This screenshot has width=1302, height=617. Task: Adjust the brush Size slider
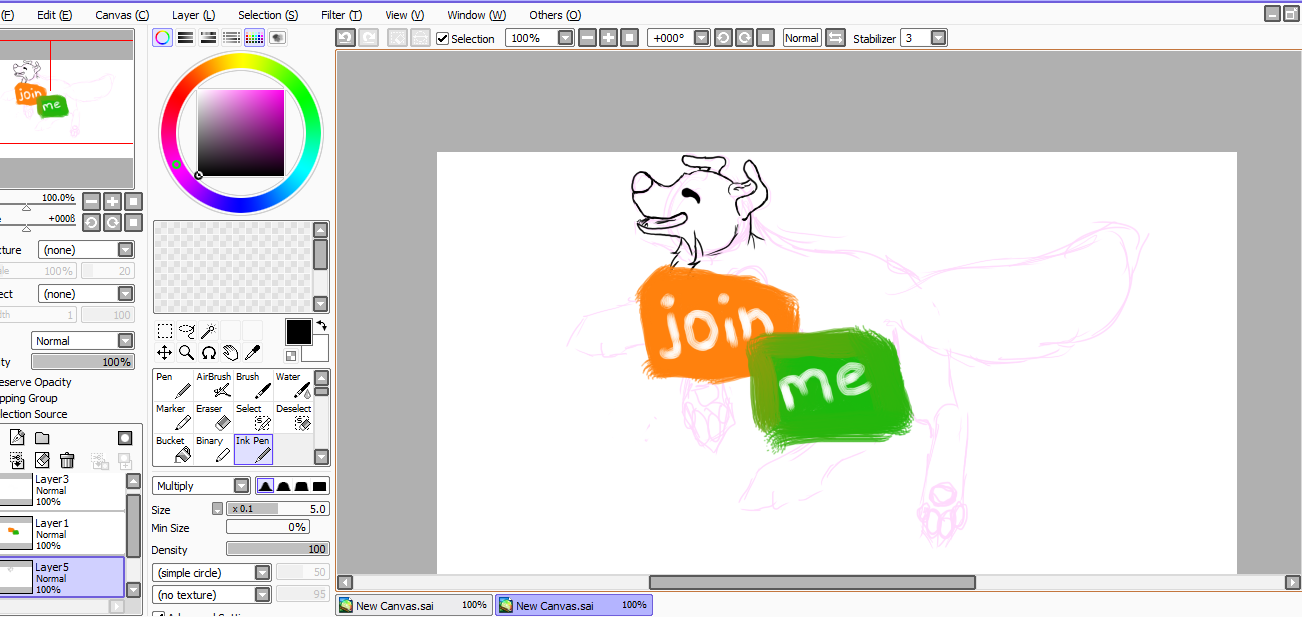(278, 509)
